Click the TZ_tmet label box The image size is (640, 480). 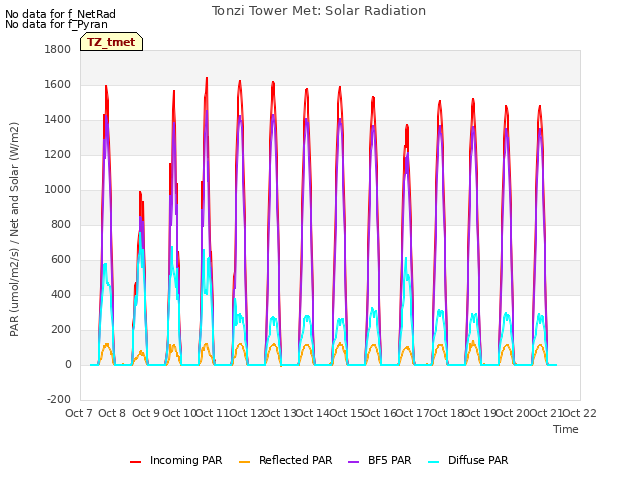coord(111,42)
